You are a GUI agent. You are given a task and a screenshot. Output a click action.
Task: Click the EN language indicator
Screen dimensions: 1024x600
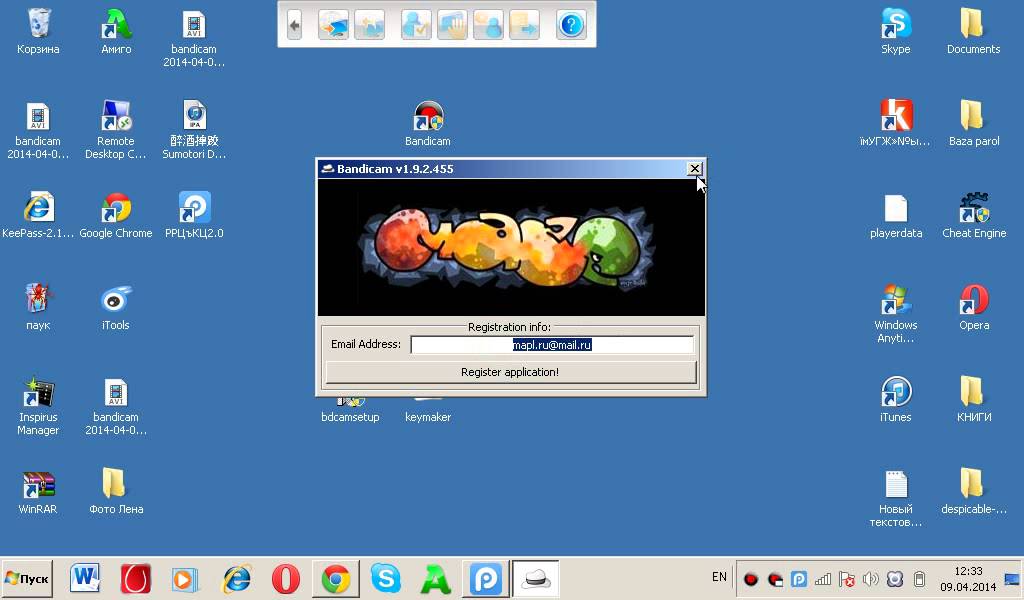[x=719, y=577]
